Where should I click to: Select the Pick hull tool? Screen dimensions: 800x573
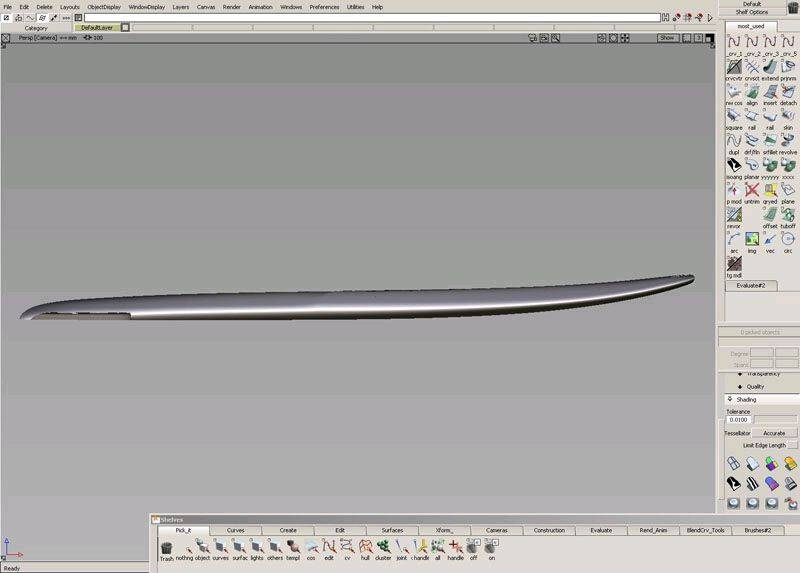click(365, 547)
